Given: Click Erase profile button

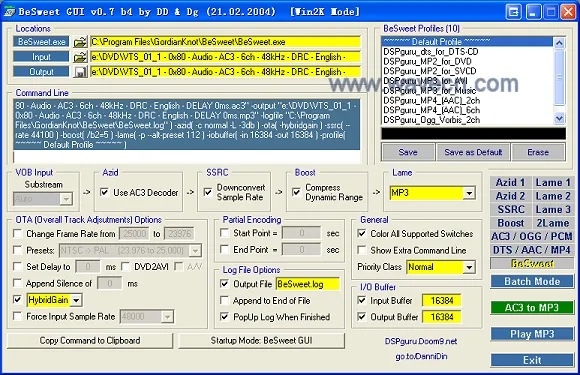Looking at the screenshot, I should pyautogui.click(x=538, y=152).
